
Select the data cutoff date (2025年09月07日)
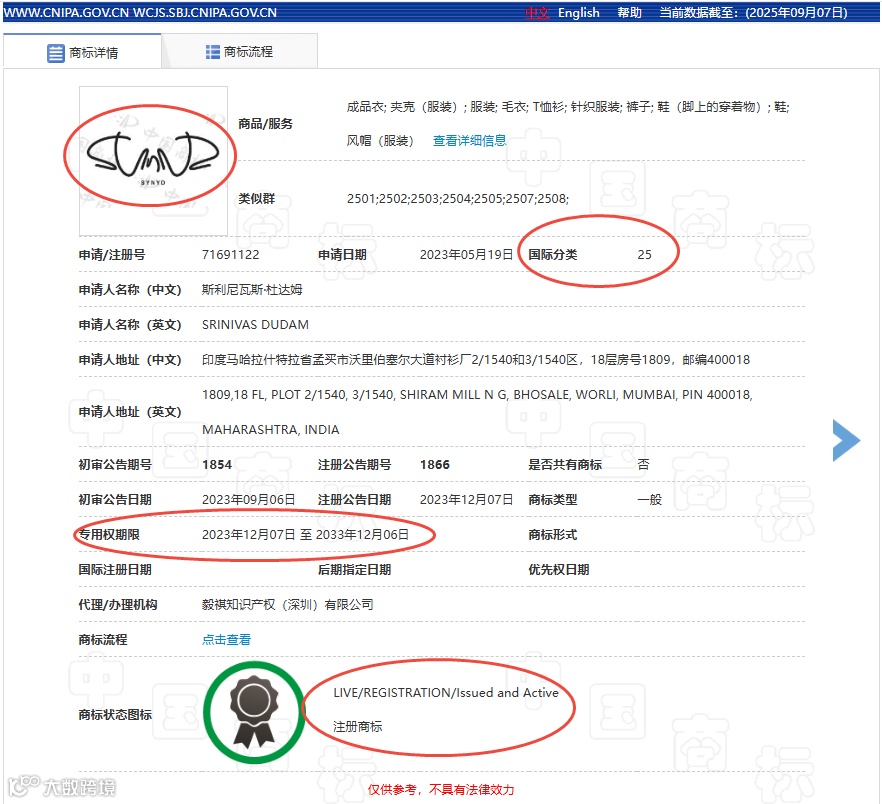coord(796,12)
